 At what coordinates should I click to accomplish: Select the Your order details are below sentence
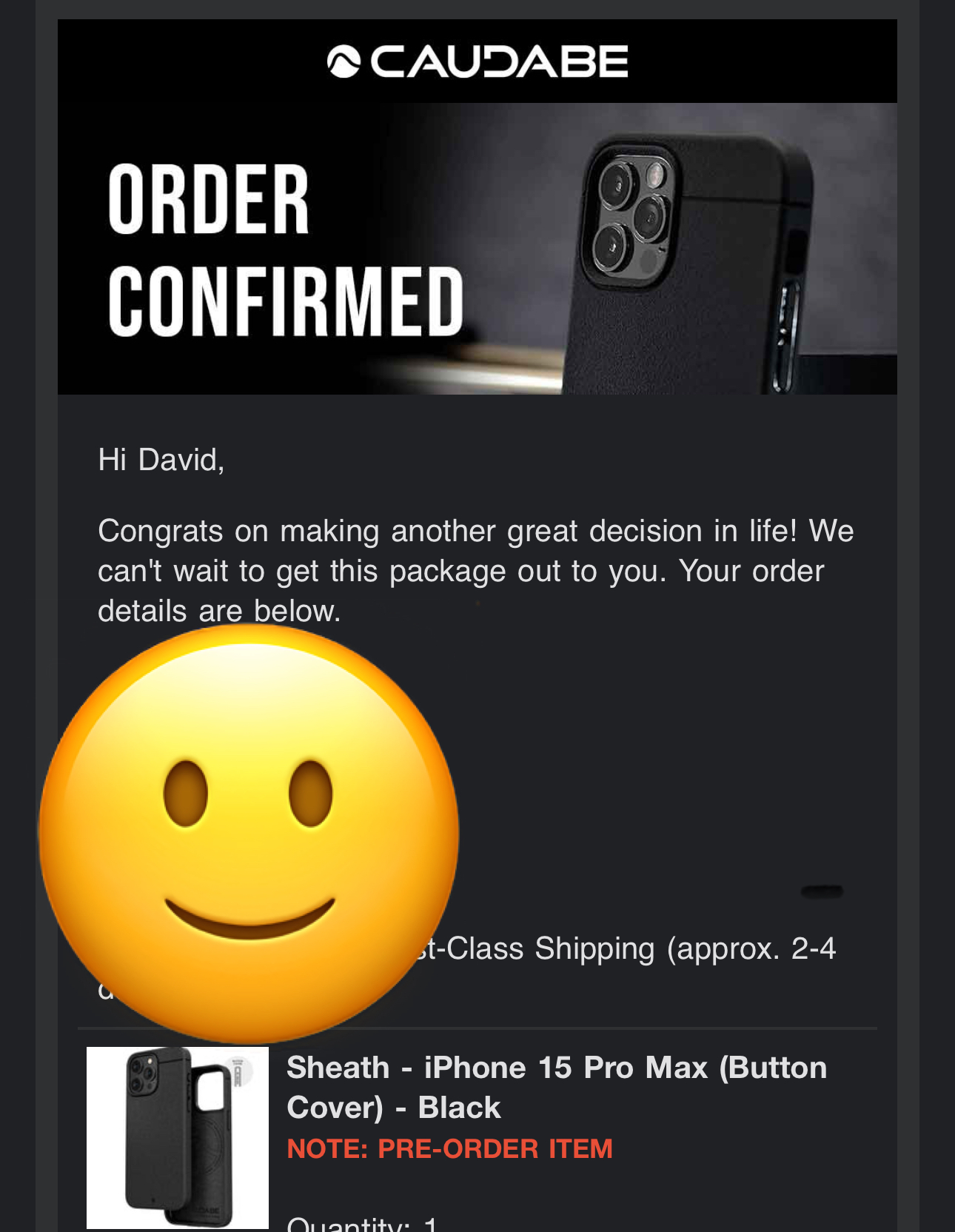point(460,591)
